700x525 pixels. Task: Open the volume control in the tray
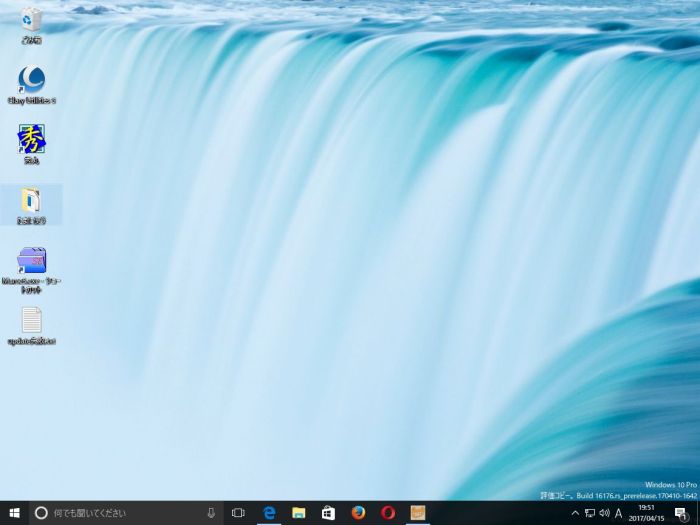pos(604,512)
